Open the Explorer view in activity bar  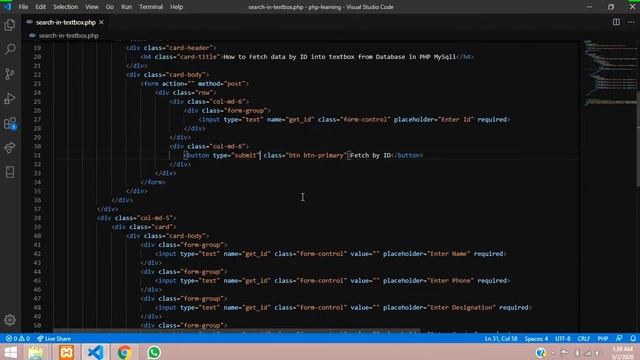pos(10,25)
